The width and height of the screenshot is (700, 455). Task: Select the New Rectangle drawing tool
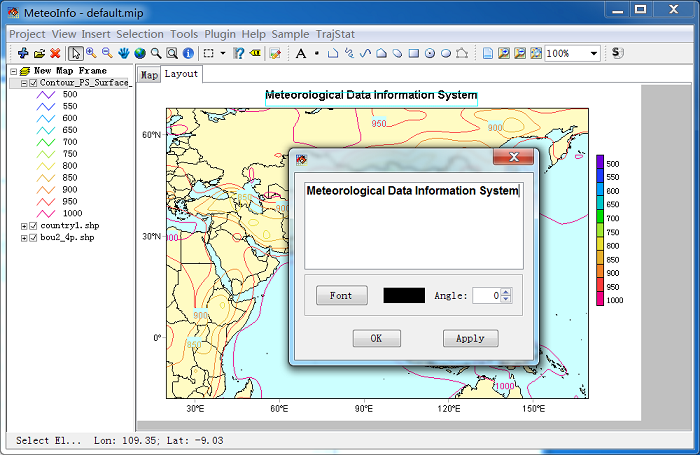click(x=413, y=53)
